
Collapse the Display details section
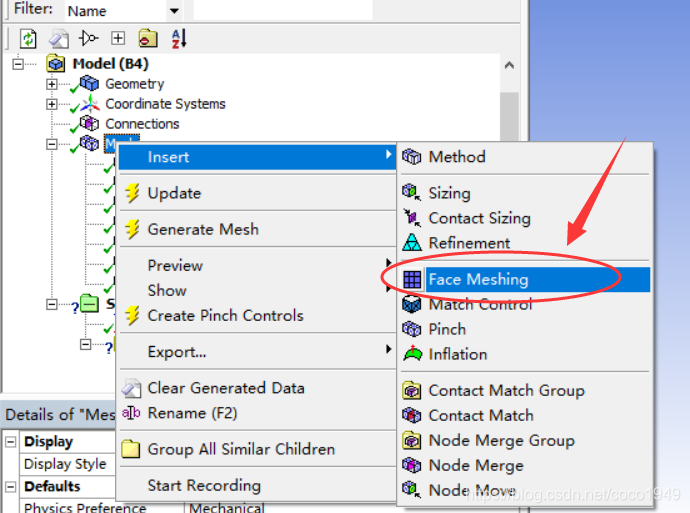tap(11, 441)
